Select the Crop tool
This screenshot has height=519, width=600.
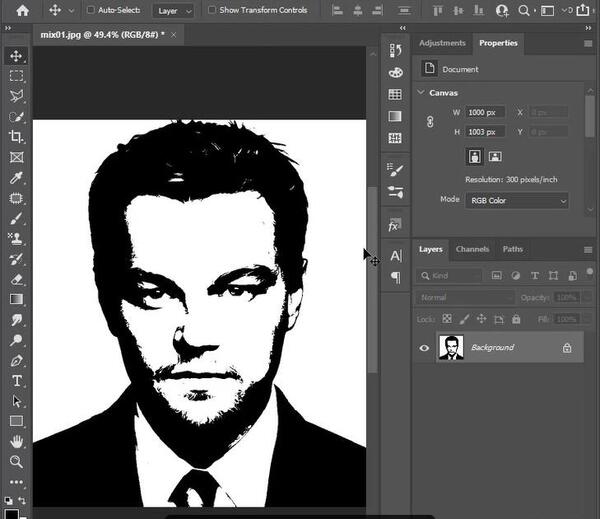click(16, 137)
